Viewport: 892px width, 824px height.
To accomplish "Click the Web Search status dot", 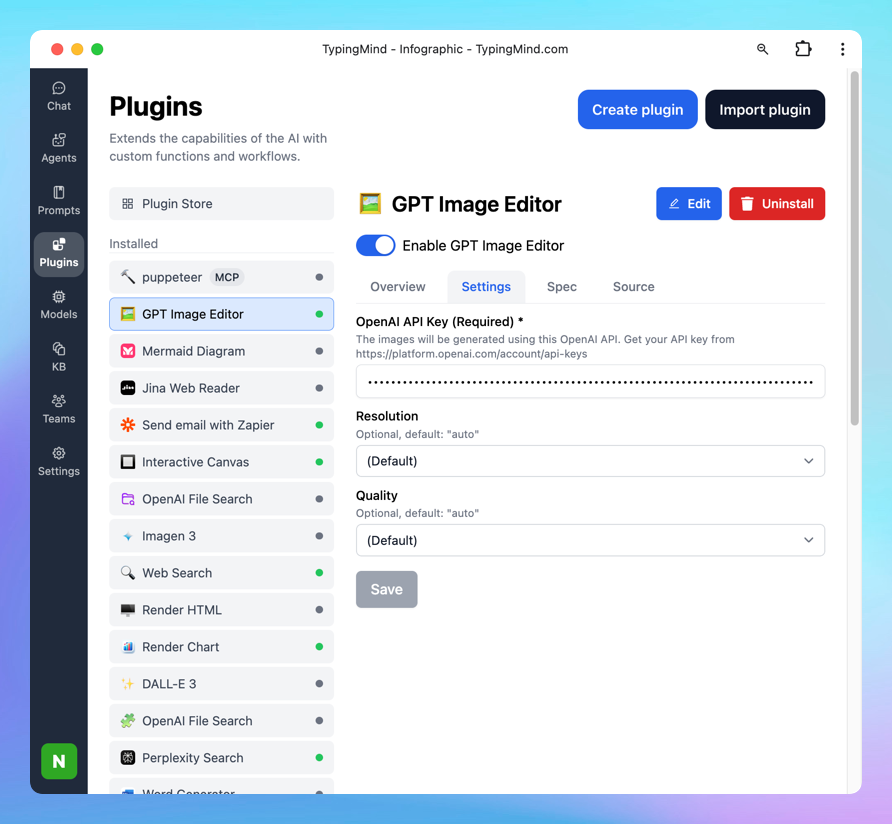I will coord(319,573).
